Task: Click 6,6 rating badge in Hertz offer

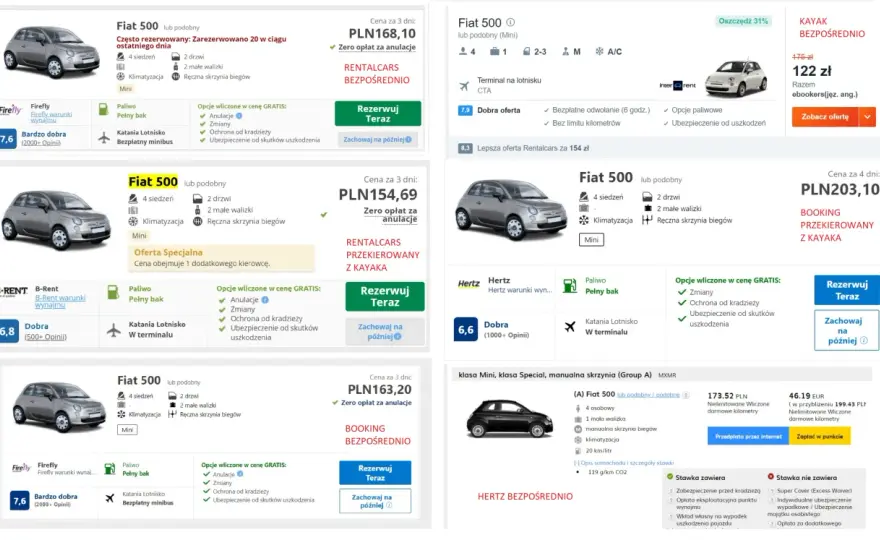Action: coord(466,330)
